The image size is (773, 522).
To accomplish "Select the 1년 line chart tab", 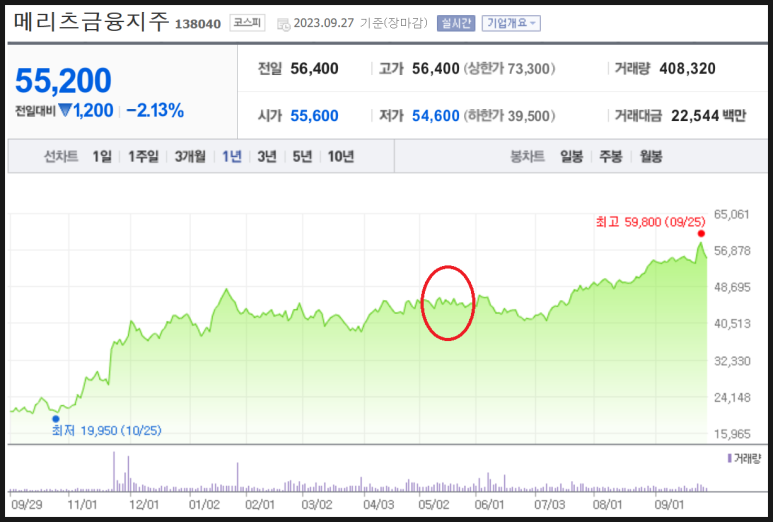I will click(x=232, y=157).
